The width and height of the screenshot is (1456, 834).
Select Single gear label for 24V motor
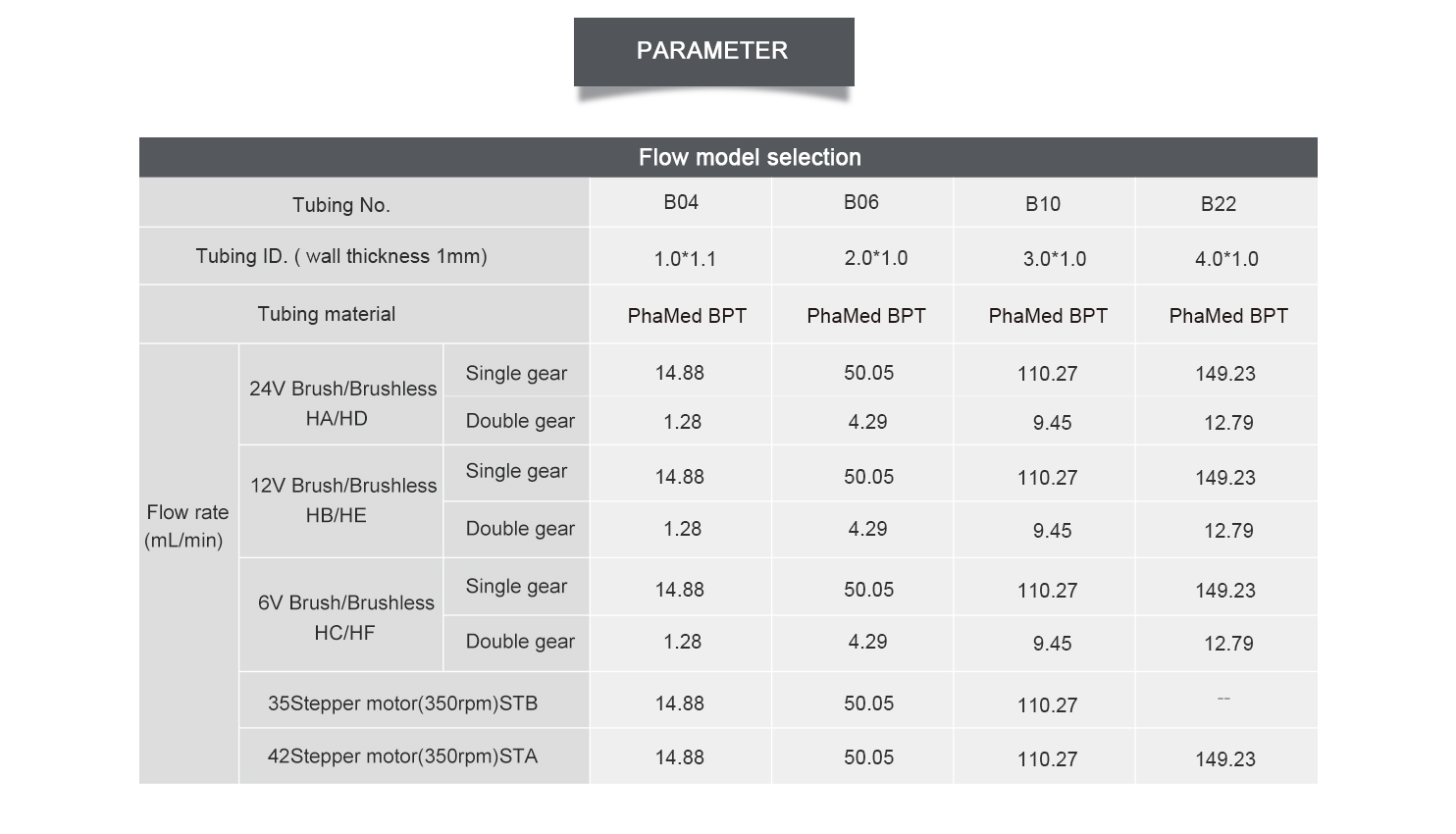(516, 373)
